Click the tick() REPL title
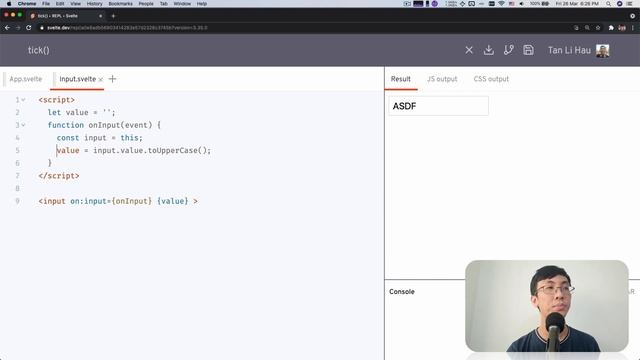 (x=39, y=50)
